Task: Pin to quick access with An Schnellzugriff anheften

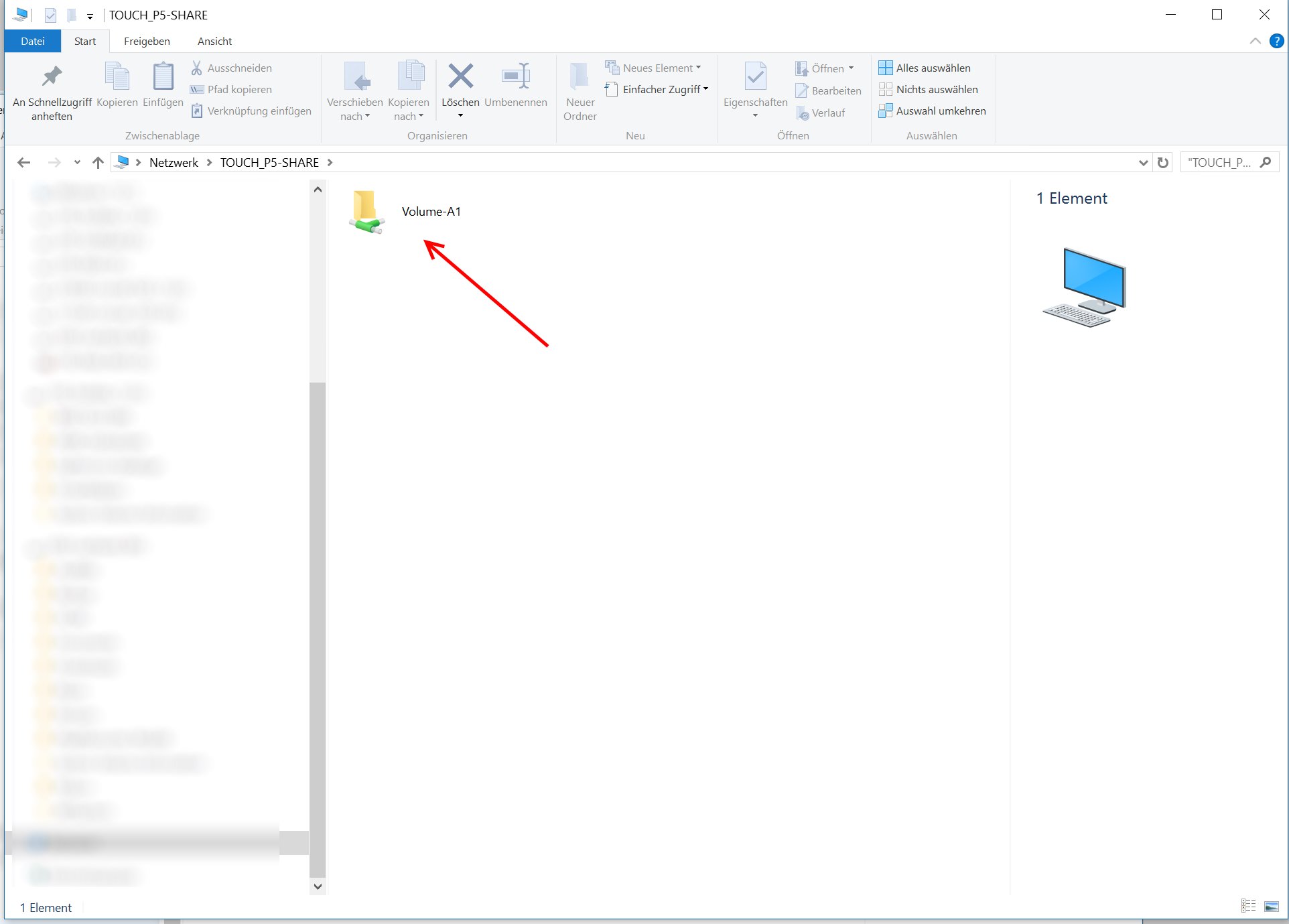Action: [x=52, y=92]
